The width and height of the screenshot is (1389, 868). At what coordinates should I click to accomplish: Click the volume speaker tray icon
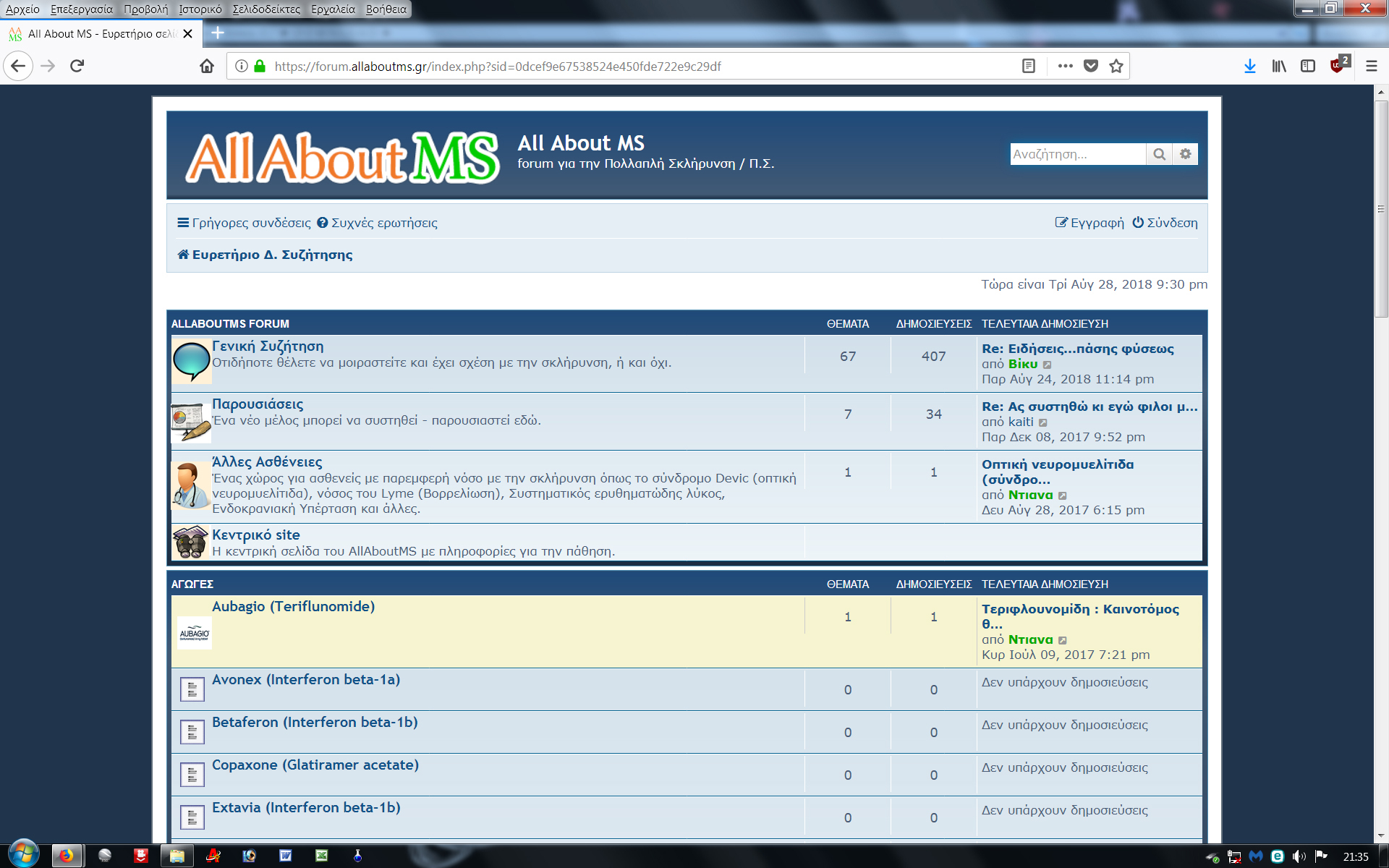[1299, 856]
